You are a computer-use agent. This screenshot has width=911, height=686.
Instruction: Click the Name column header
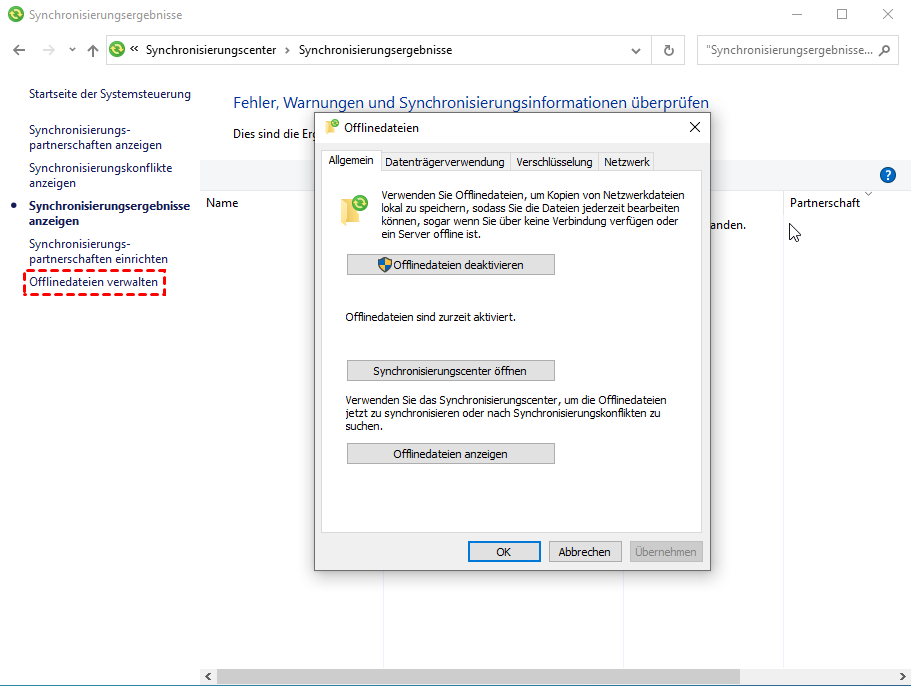click(222, 203)
